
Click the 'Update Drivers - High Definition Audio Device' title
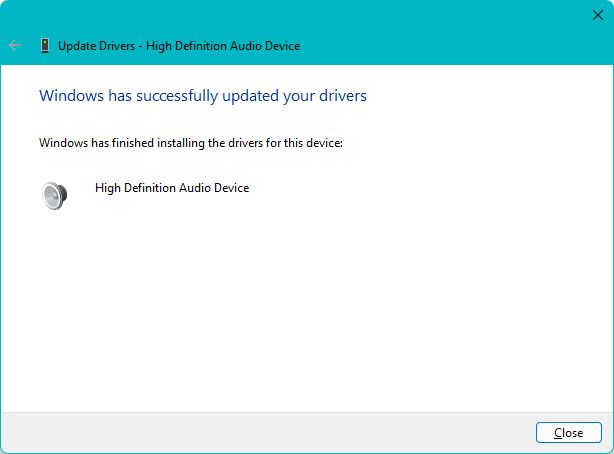coord(179,46)
